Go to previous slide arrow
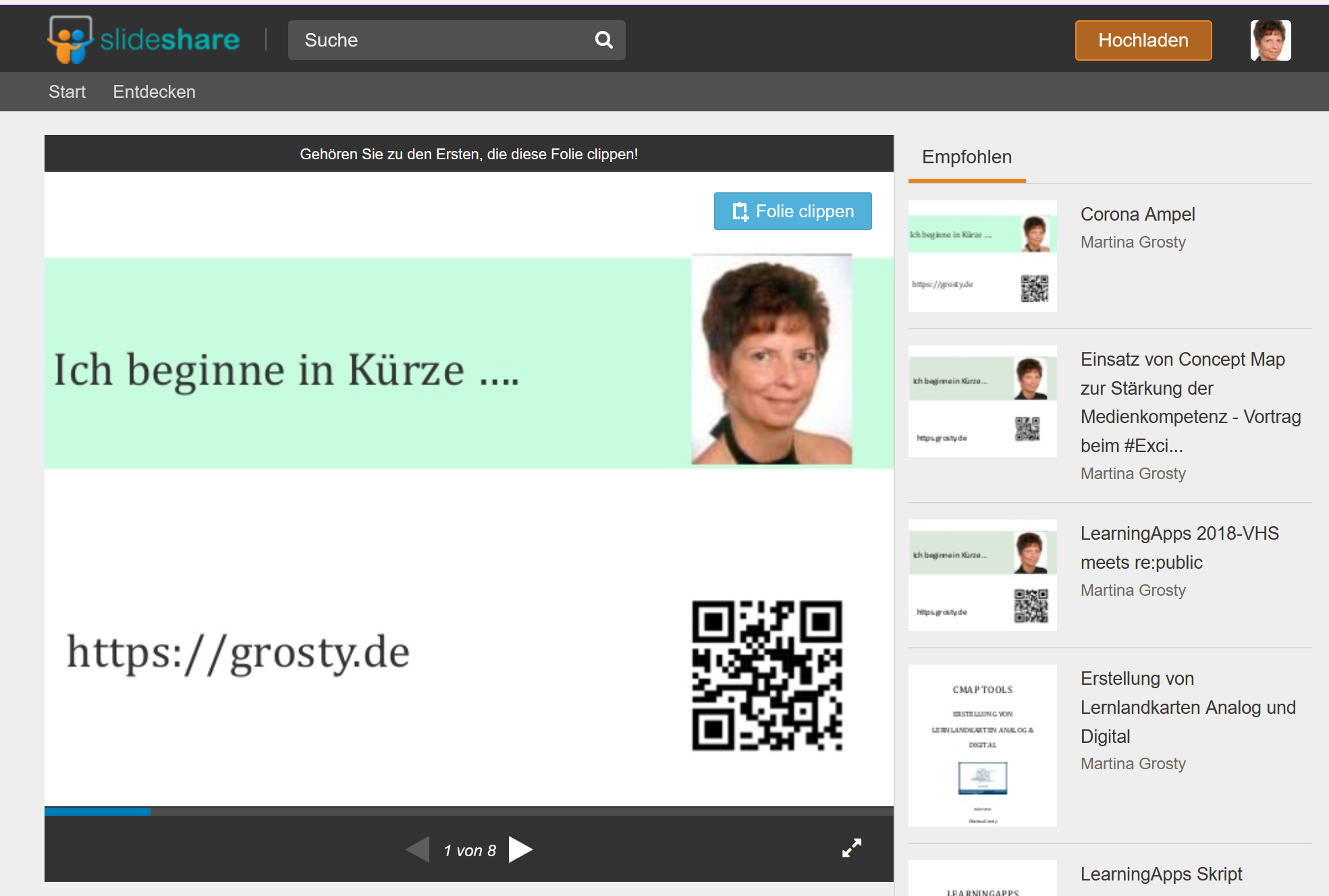Image resolution: width=1329 pixels, height=896 pixels. [x=418, y=849]
